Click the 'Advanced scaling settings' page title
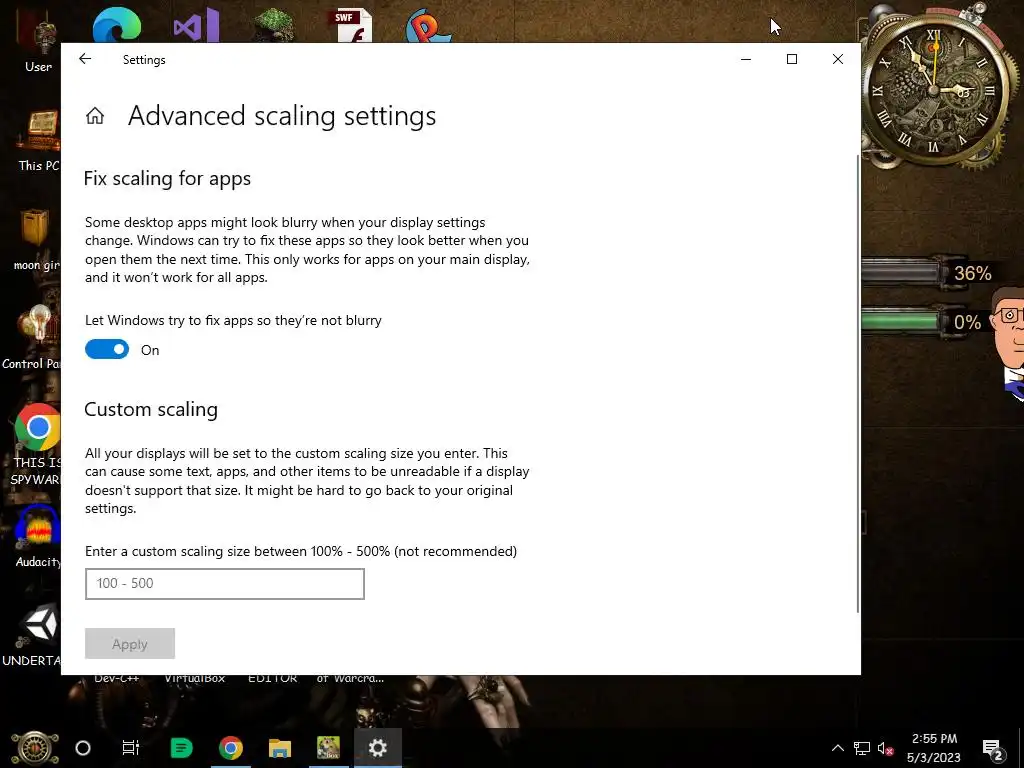Screen dimensions: 1024x768 click(282, 116)
